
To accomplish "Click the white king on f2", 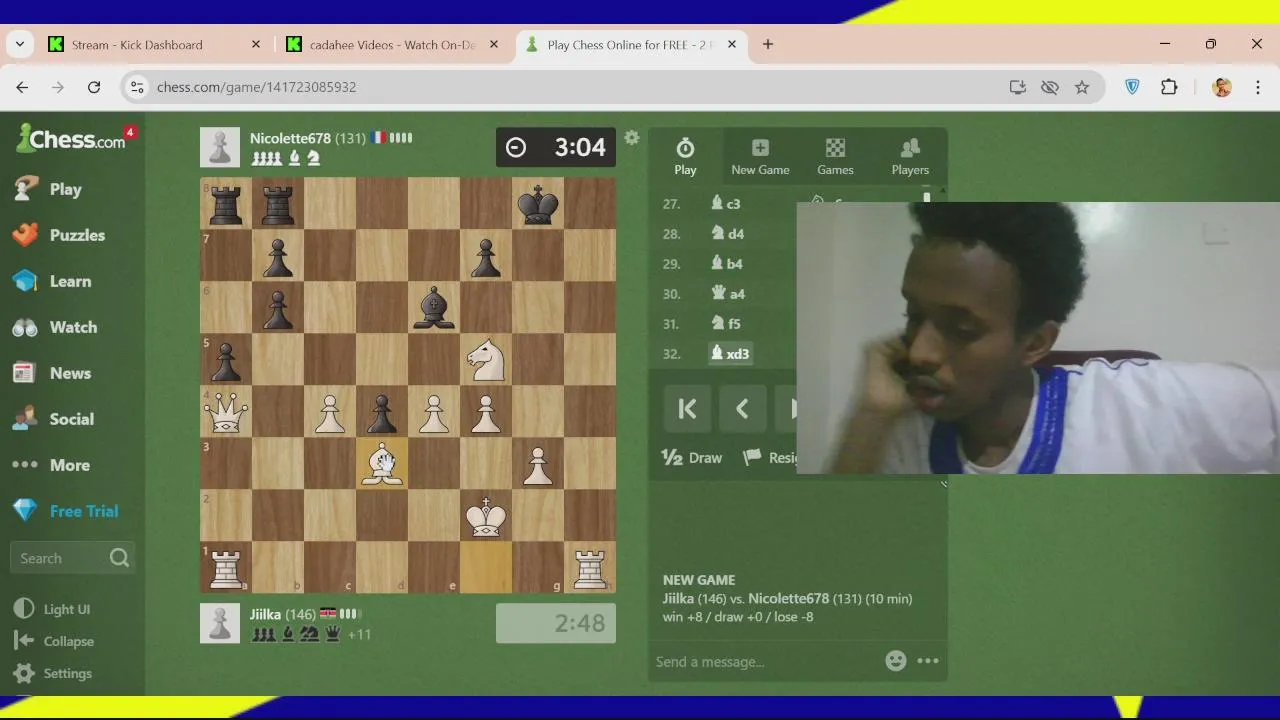I will [486, 515].
